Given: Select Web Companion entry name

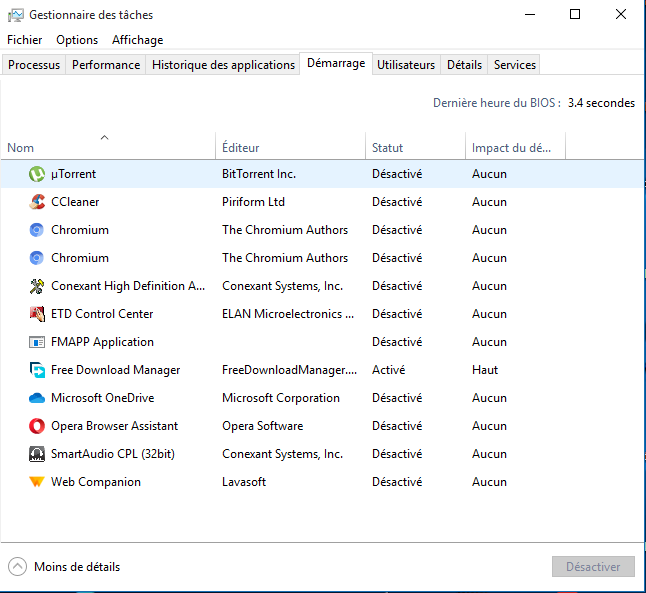Looking at the screenshot, I should (x=96, y=482).
